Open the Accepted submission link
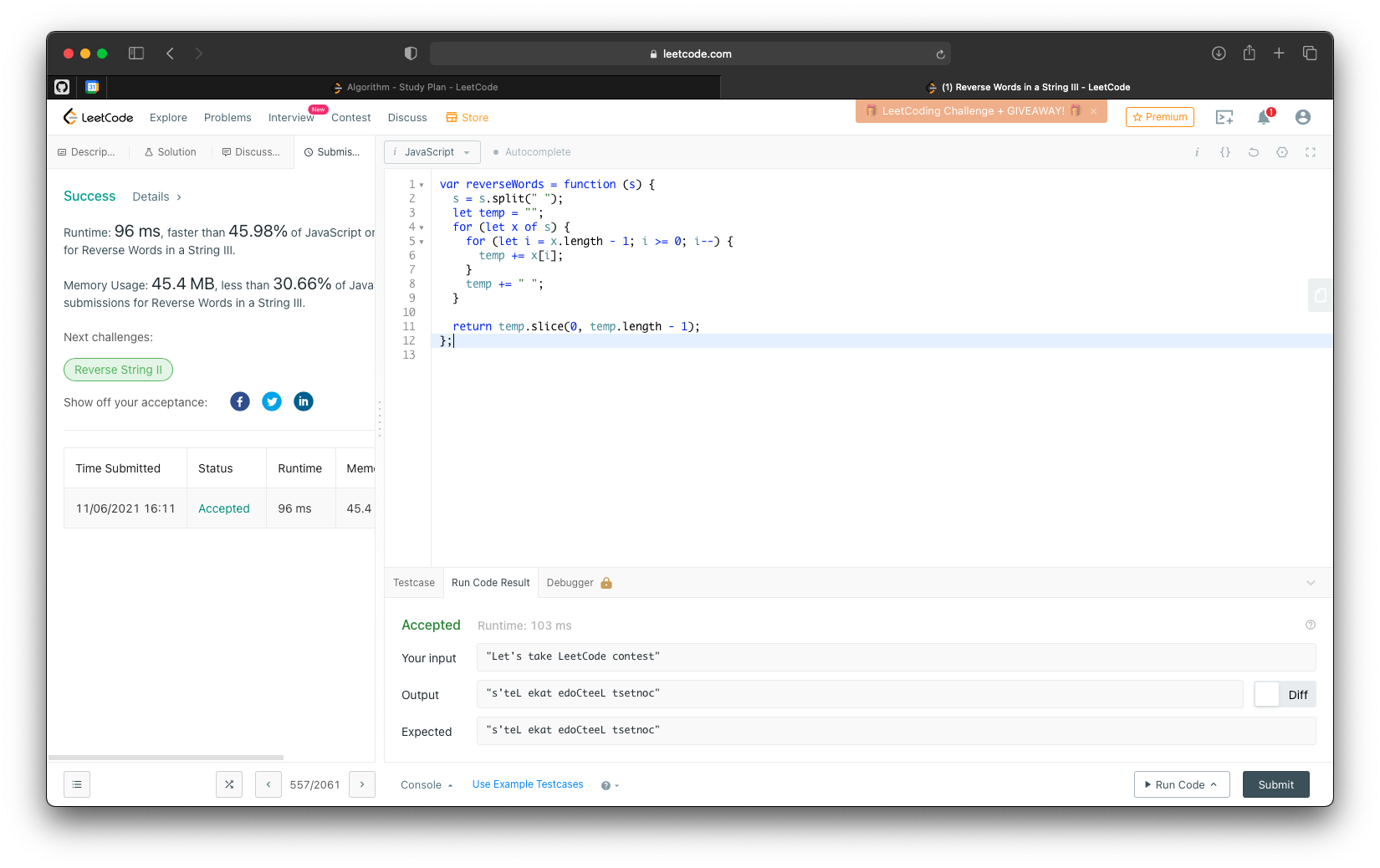 pyautogui.click(x=224, y=508)
